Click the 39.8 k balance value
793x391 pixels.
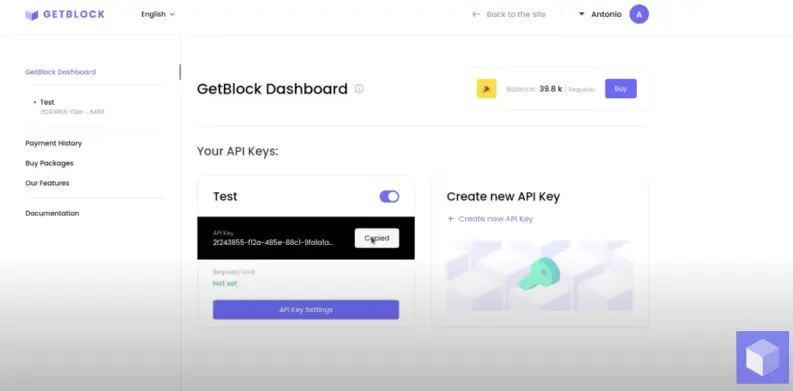(550, 89)
